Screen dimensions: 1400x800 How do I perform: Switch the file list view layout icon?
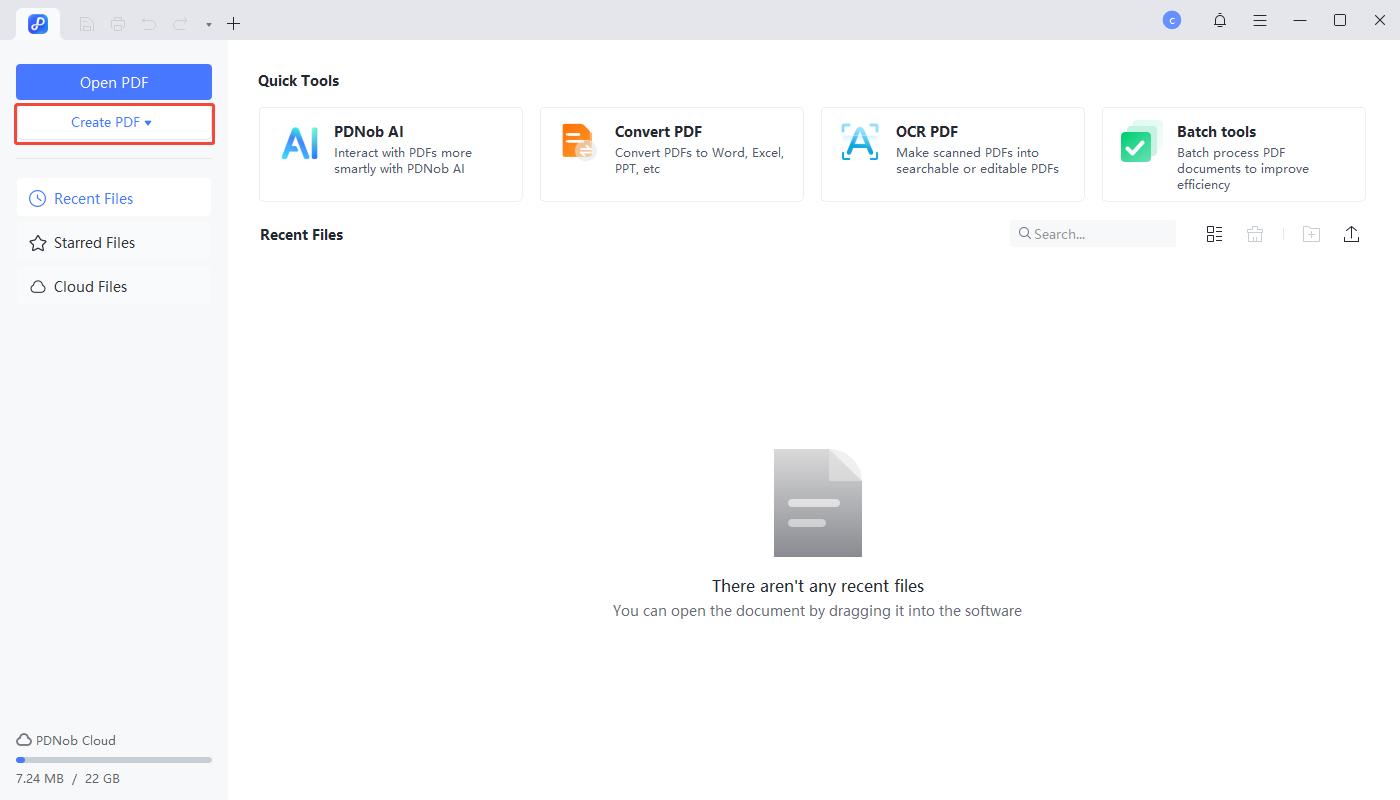(1214, 233)
